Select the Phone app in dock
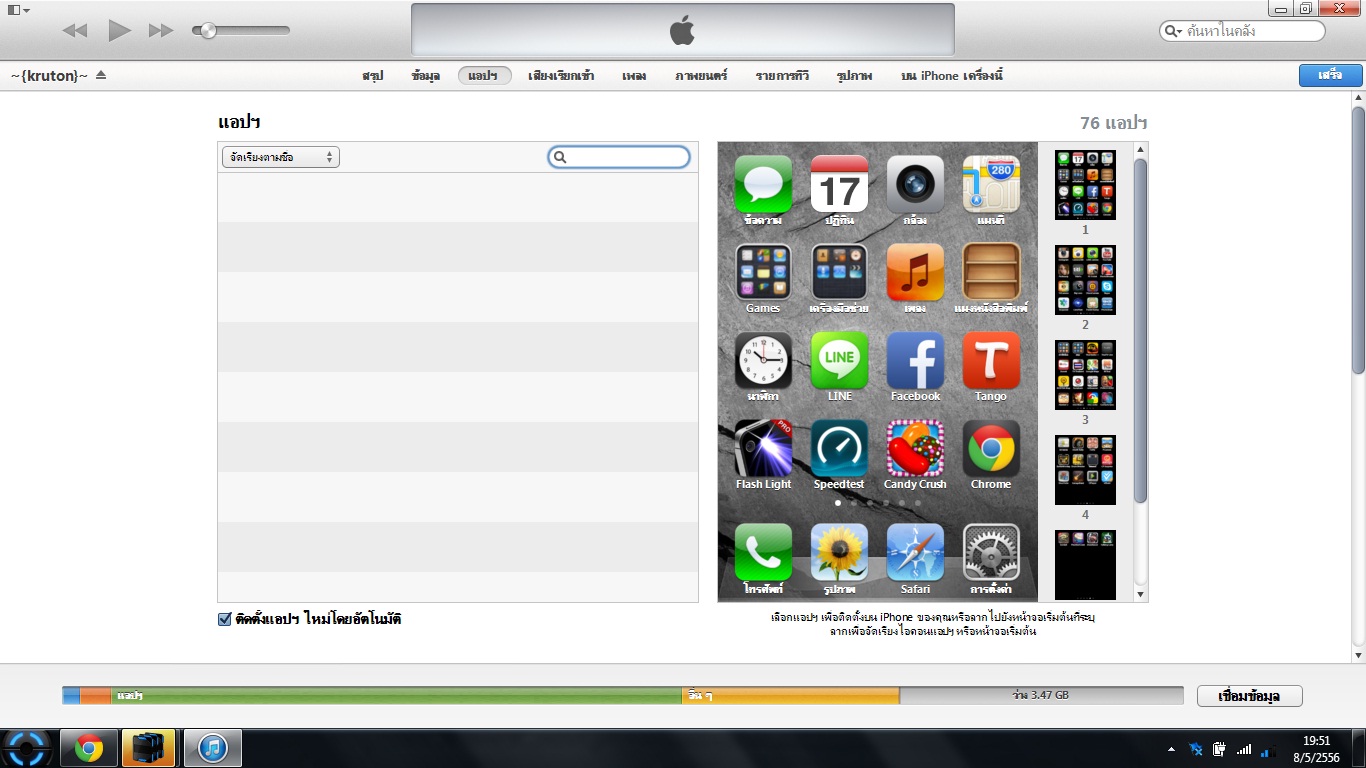This screenshot has width=1366, height=768. coord(763,552)
